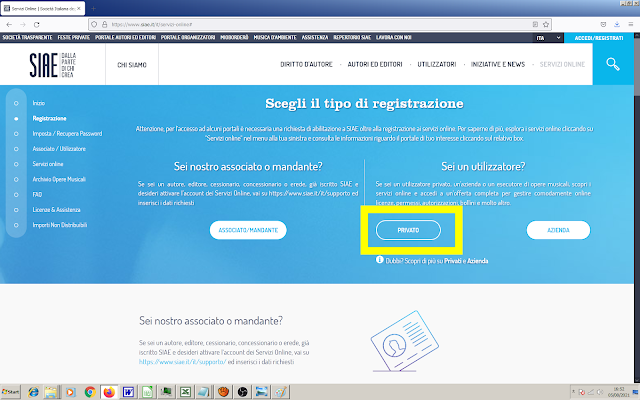Click the page vertical scrollbar
The height and width of the screenshot is (400, 640).
636,208
